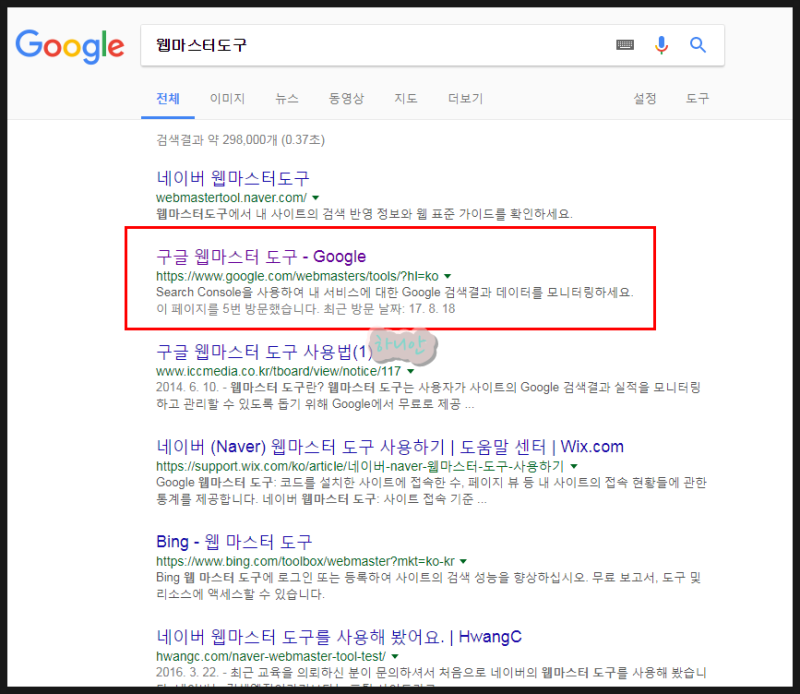Open 구글 웹마스터 도구 사용법(1) result
Screen dimensions: 800x694
point(264,352)
